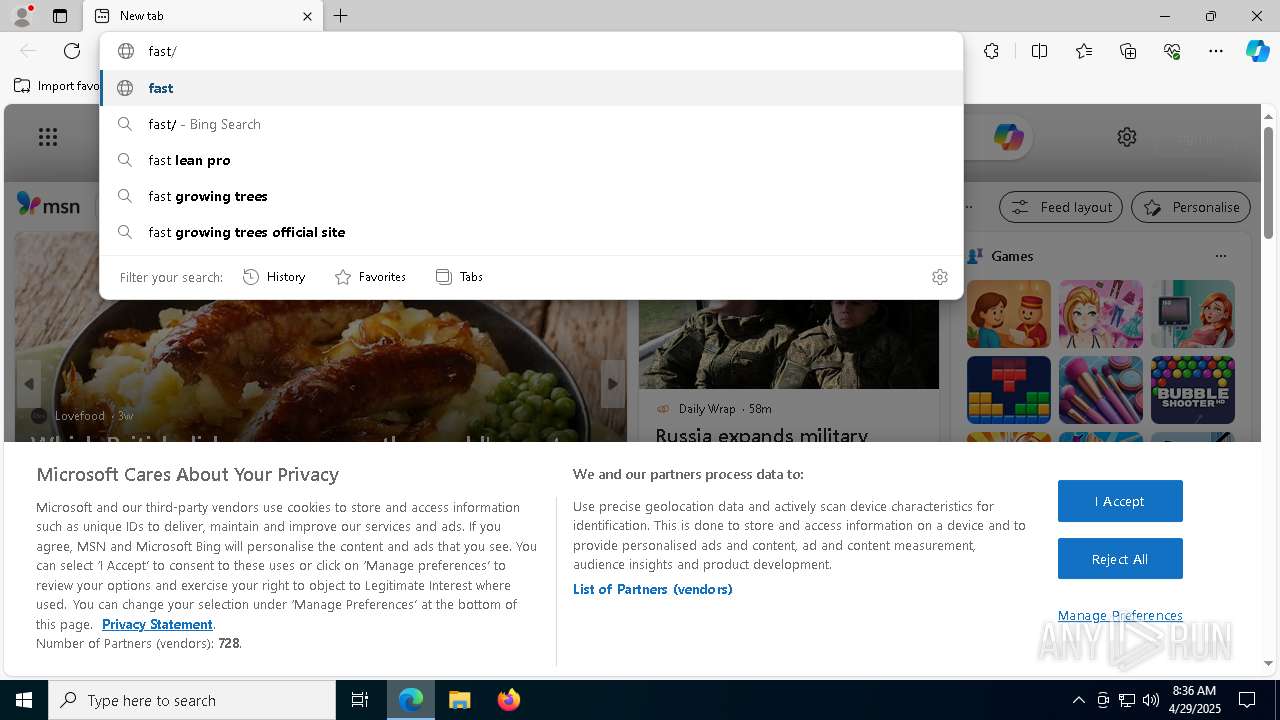The height and width of the screenshot is (720, 1280).
Task: Open the makeup girl game thumbnail
Action: 1100,314
